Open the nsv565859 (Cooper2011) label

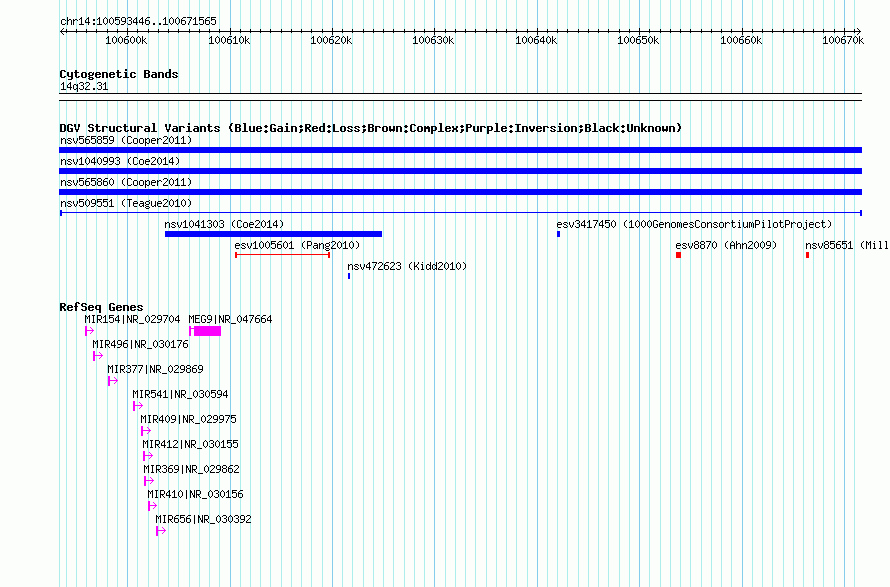click(x=126, y=140)
